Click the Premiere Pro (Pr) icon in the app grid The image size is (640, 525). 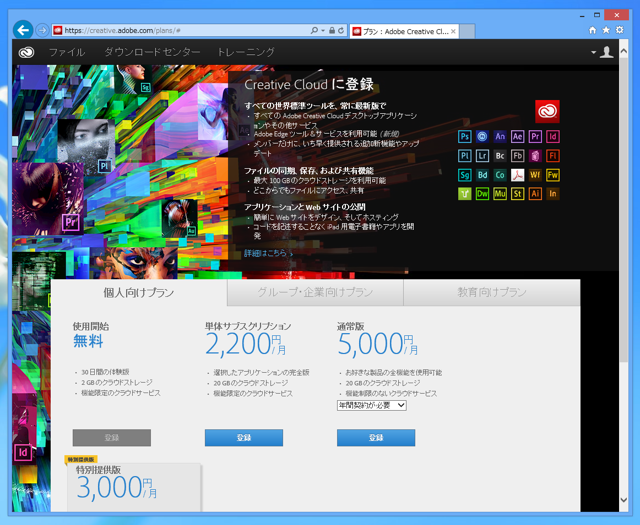click(535, 136)
